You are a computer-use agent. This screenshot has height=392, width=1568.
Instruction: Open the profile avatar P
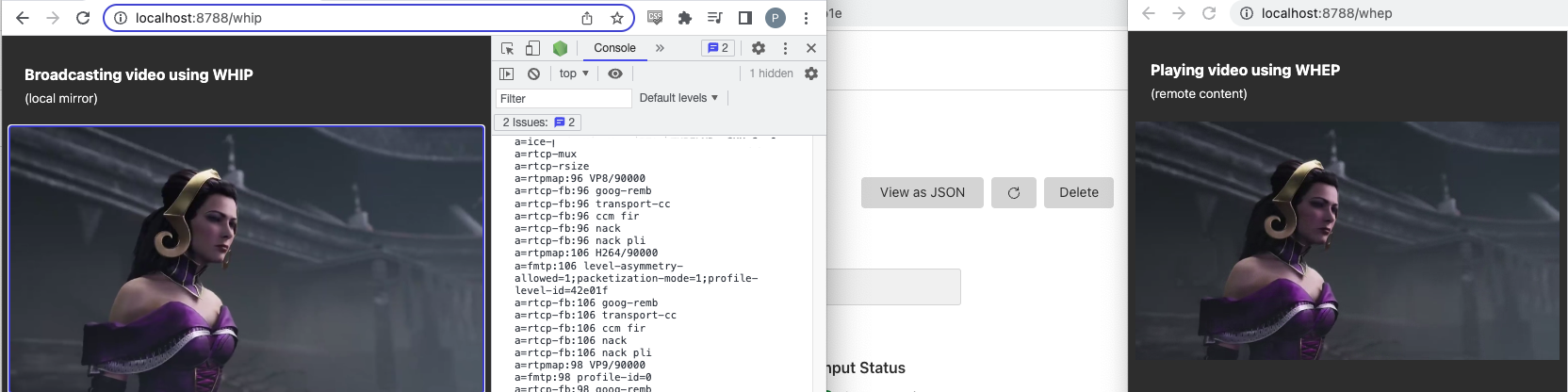click(x=776, y=18)
